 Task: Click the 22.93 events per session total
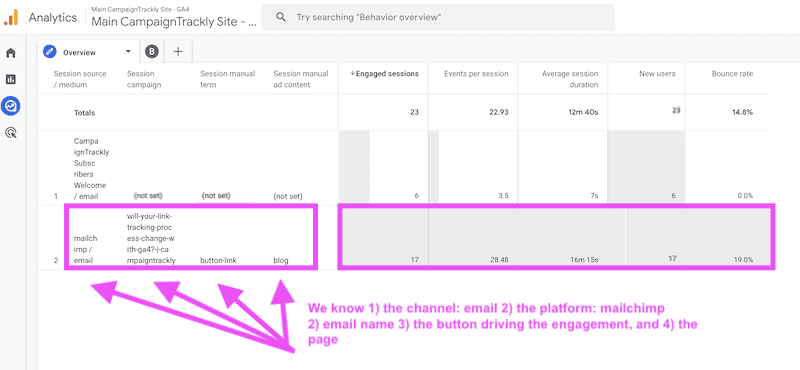[498, 113]
